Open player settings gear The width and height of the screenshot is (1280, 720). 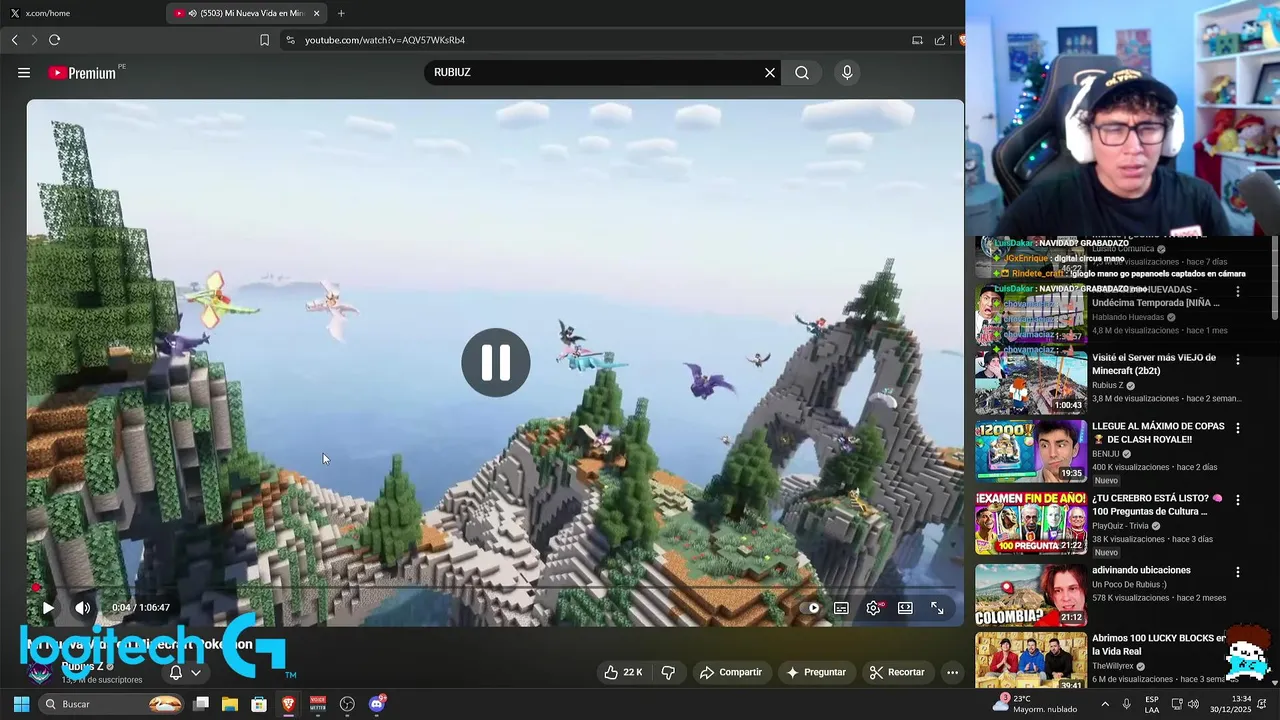[x=874, y=607]
